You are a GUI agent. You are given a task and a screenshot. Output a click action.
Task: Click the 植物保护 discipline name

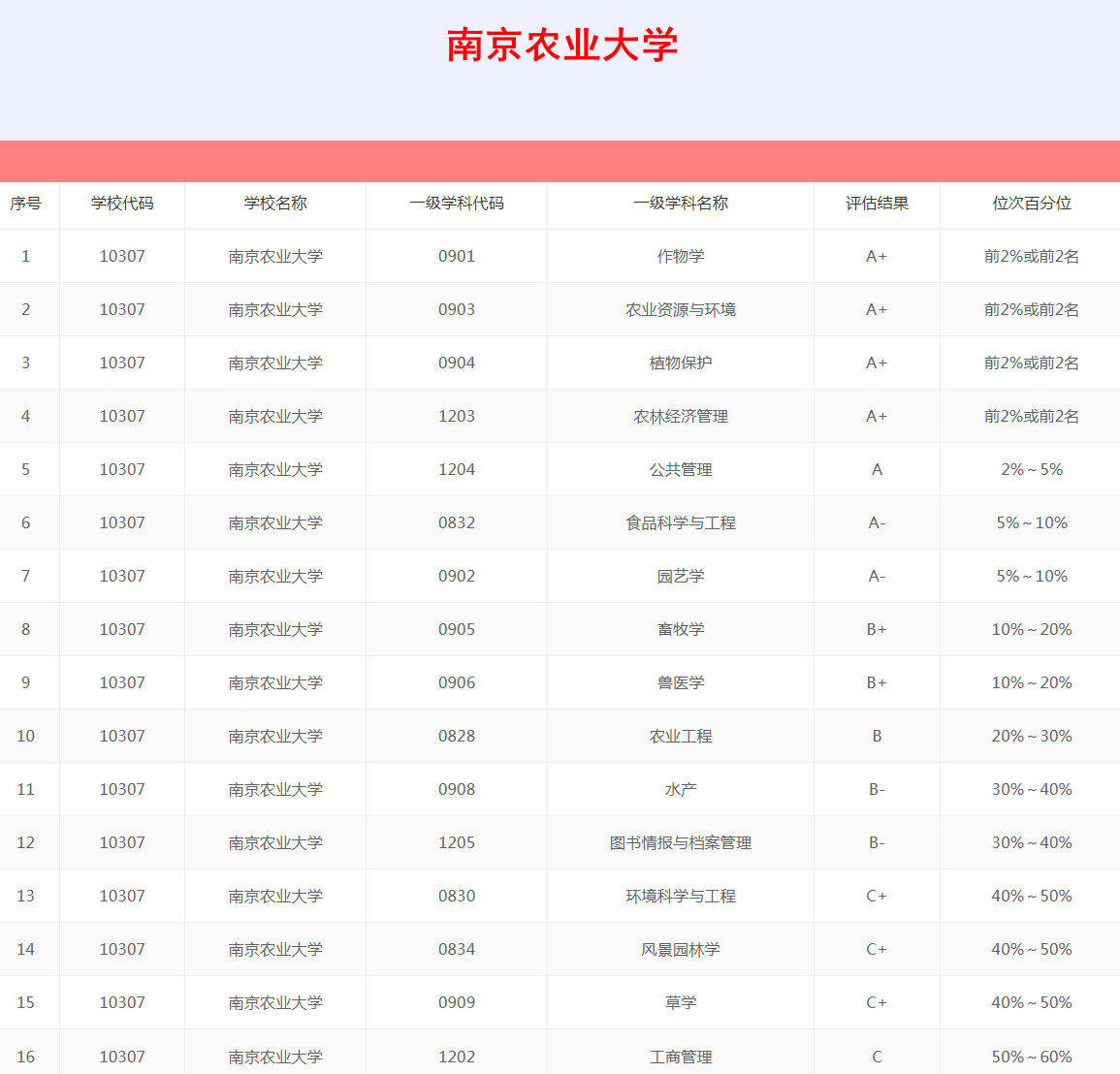pyautogui.click(x=680, y=363)
